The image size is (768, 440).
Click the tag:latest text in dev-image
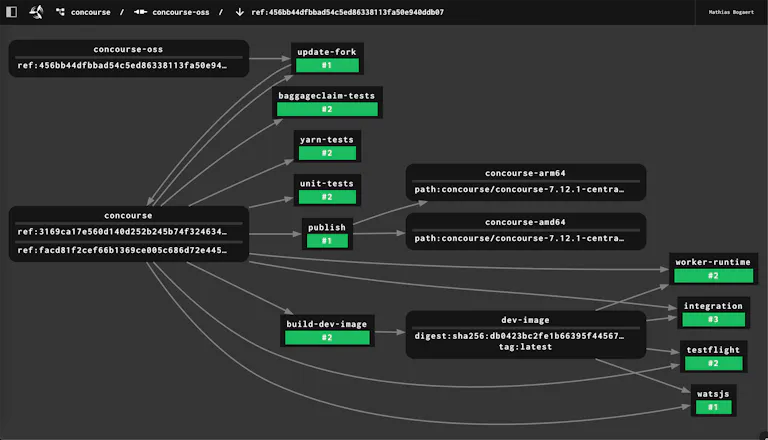[525, 347]
